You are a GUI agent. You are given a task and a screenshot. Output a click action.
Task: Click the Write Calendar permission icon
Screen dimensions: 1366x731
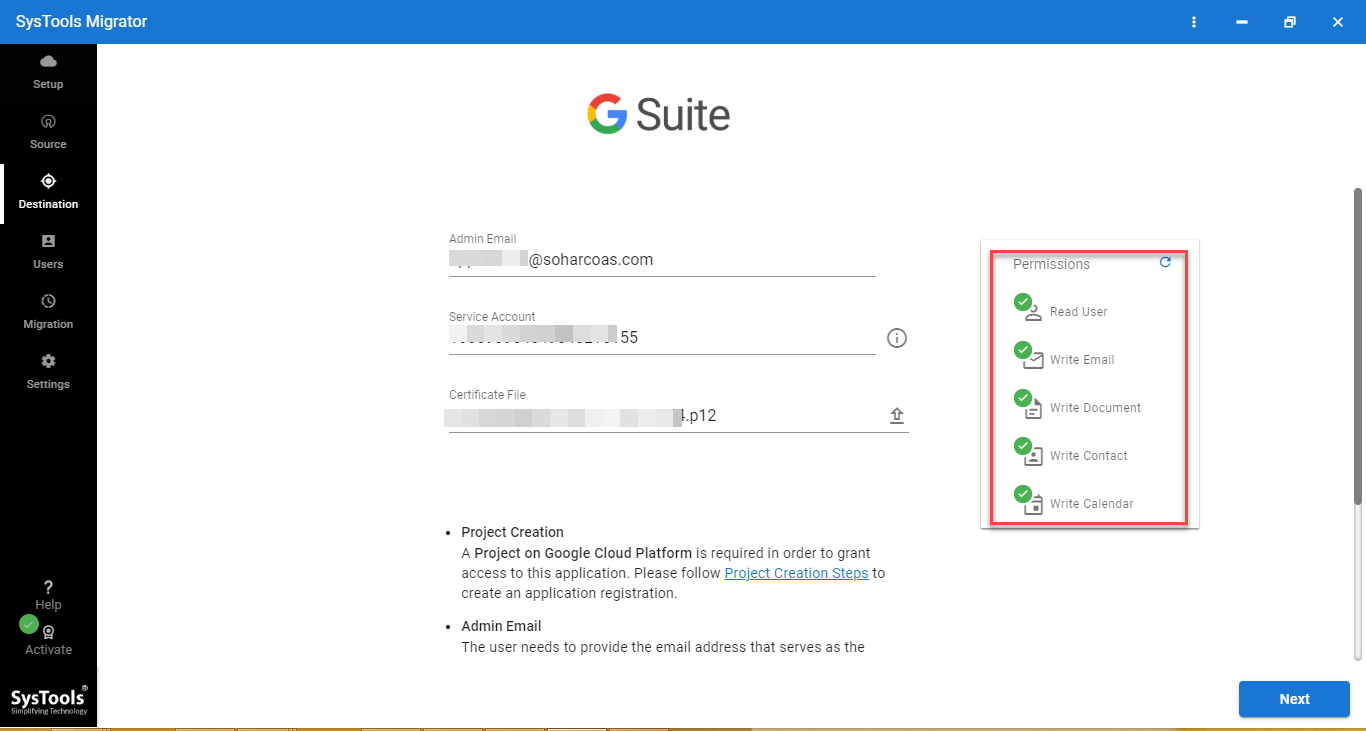[1030, 501]
